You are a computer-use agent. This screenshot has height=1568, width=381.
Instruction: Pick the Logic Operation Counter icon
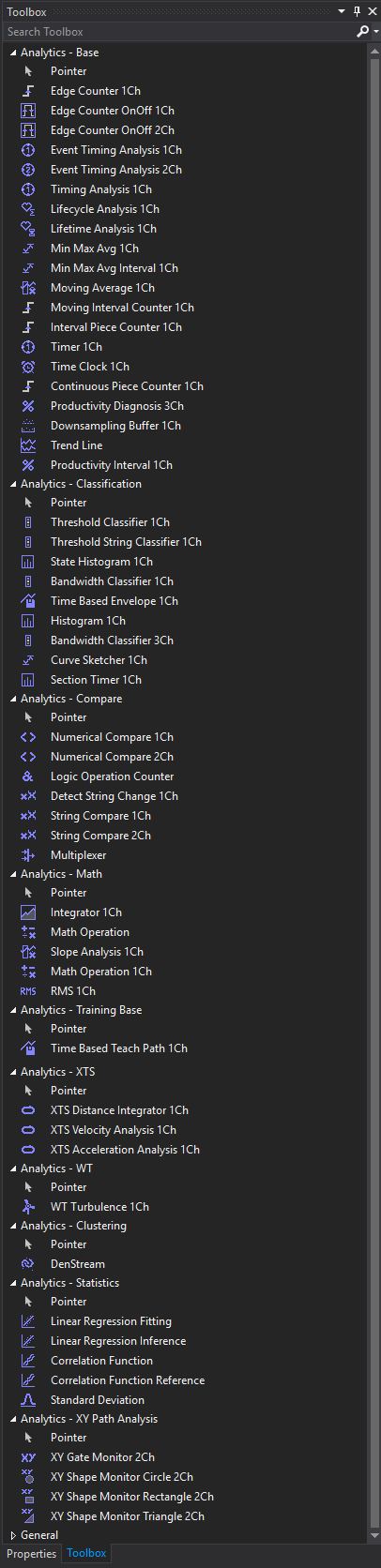[28, 776]
